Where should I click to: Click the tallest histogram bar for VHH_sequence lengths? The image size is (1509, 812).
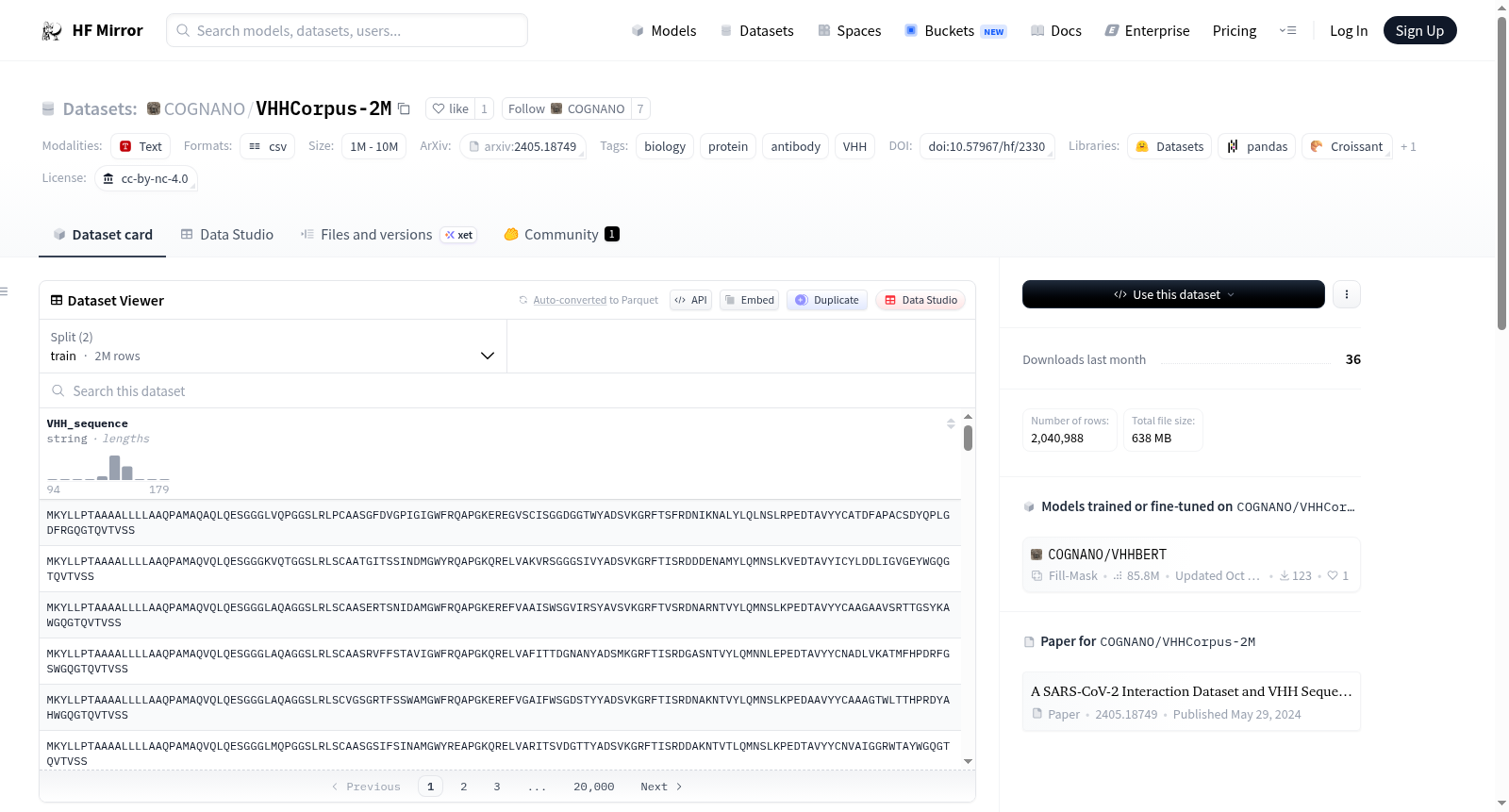pos(115,468)
